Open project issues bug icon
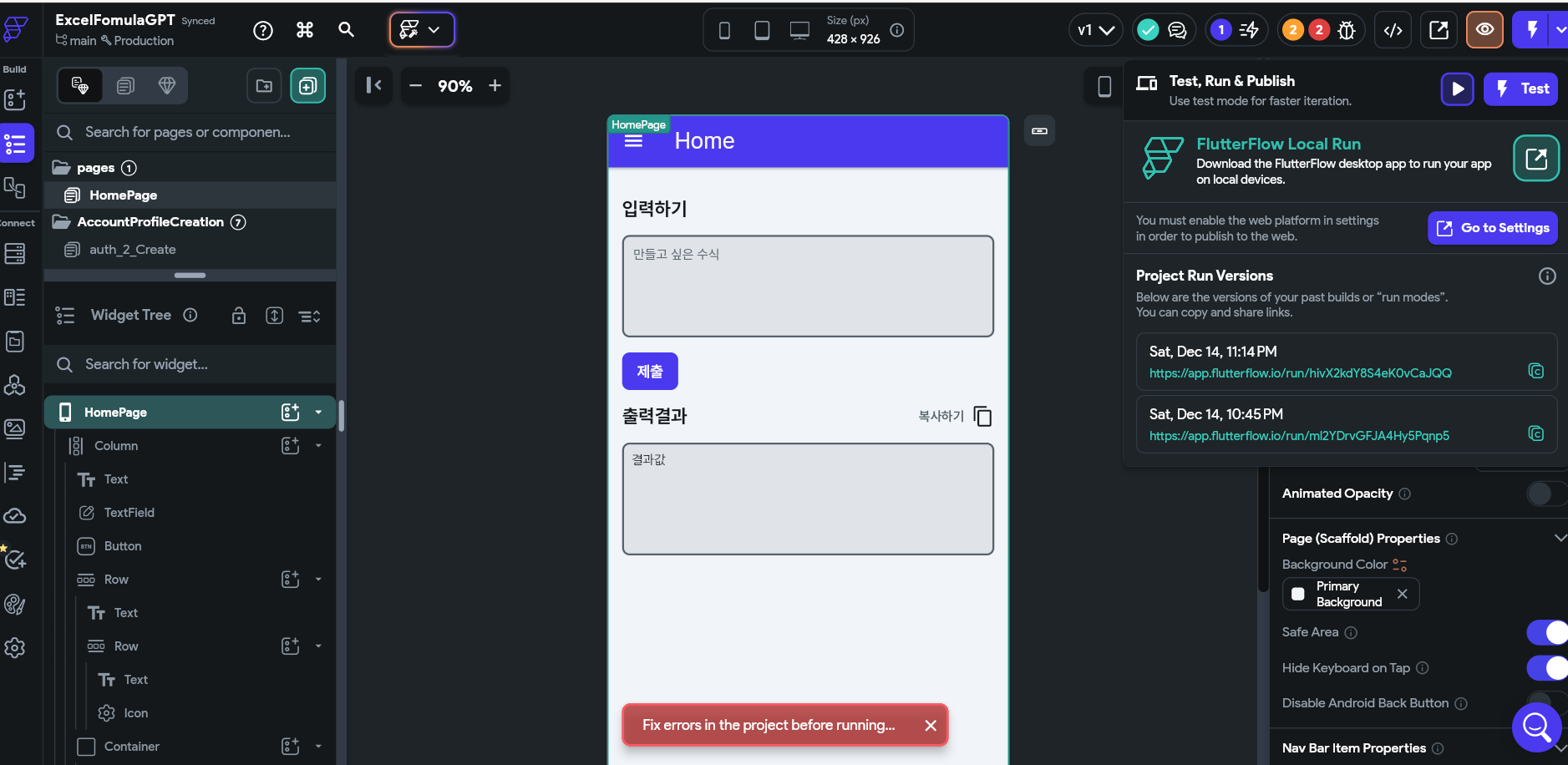The width and height of the screenshot is (1568, 765). click(1347, 30)
